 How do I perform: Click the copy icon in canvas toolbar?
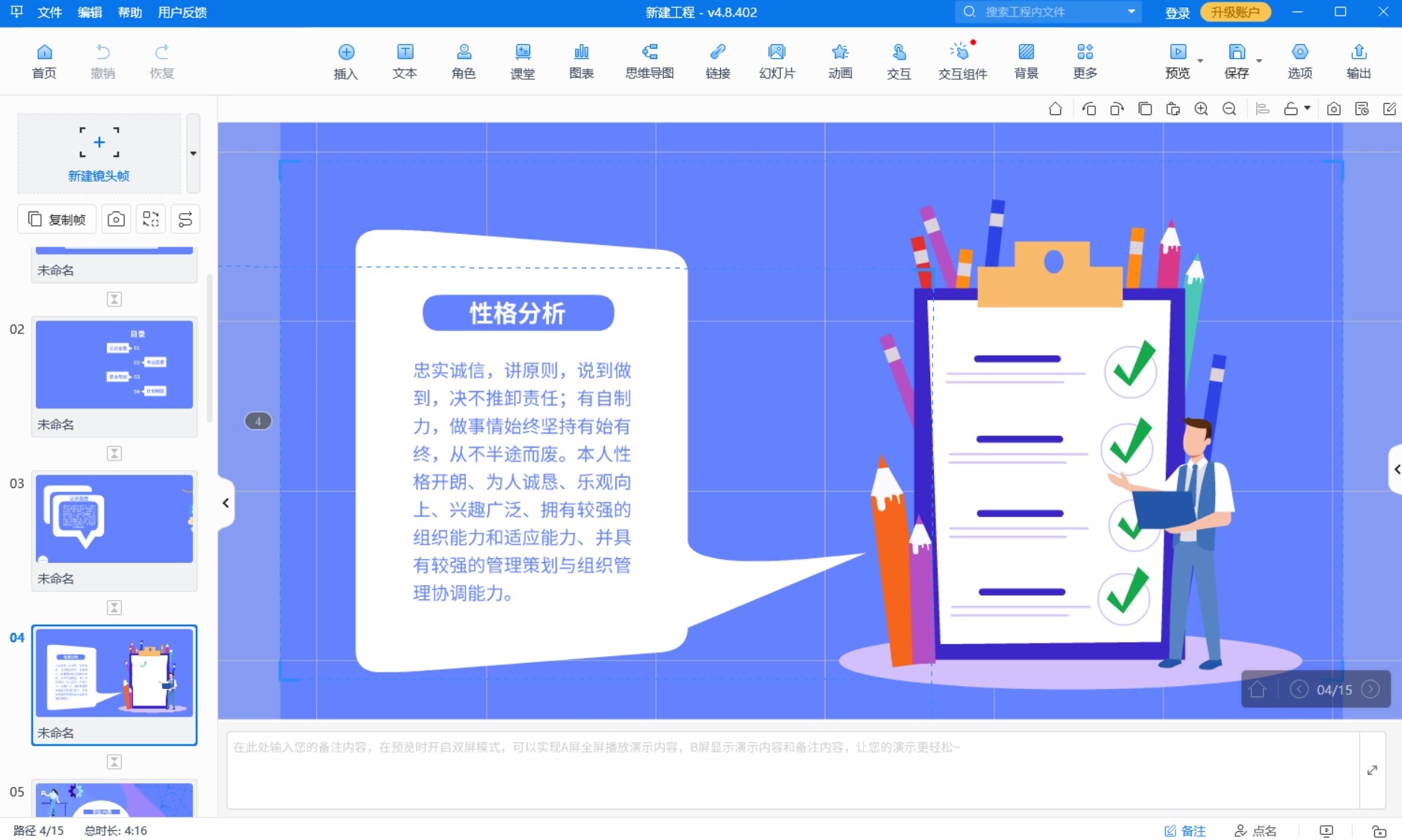coord(1145,109)
